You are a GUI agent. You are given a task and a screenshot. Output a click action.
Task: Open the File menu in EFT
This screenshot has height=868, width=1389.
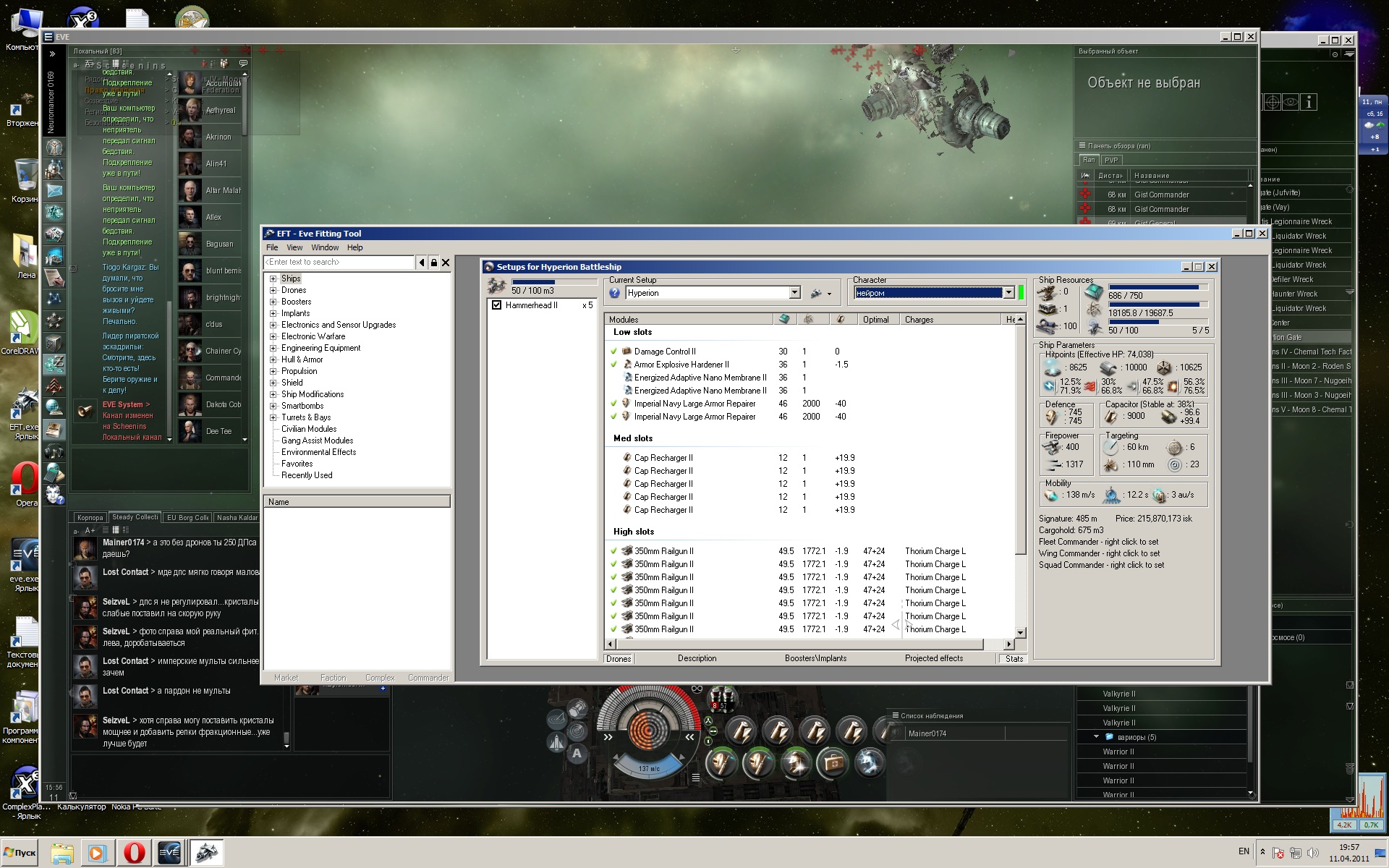point(272,247)
